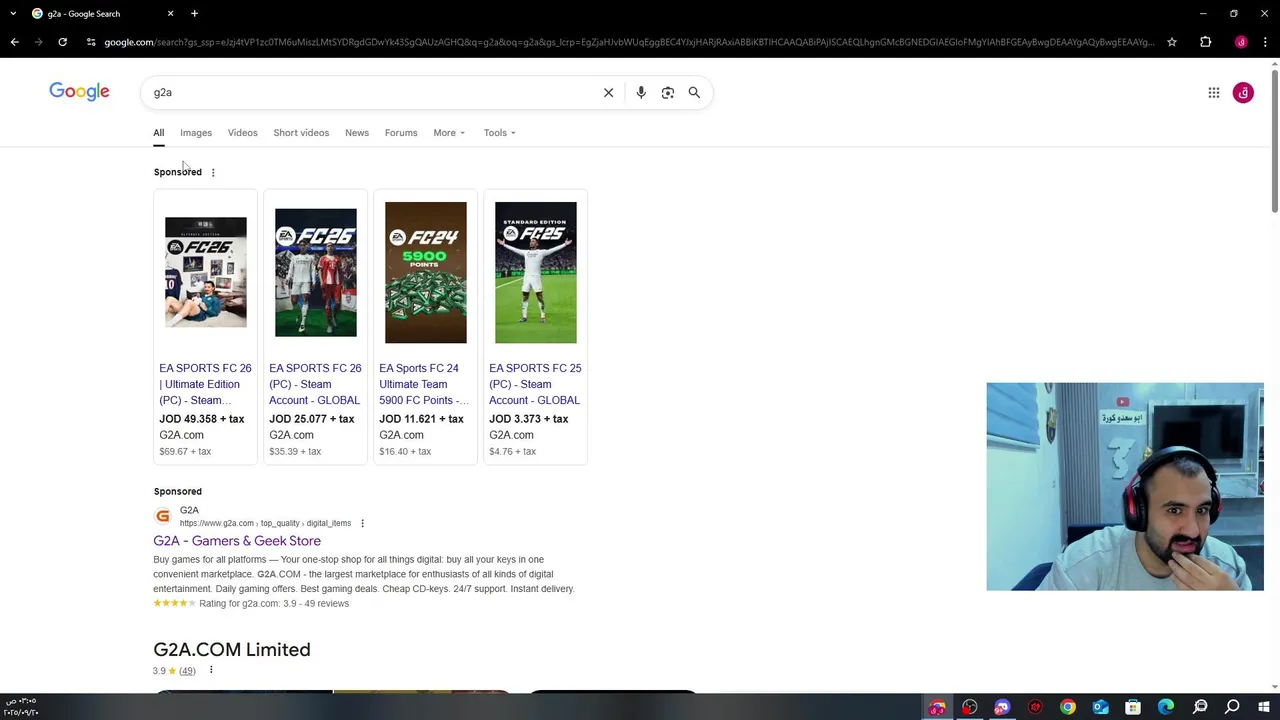
Task: Select the All results tab
Action: [158, 133]
